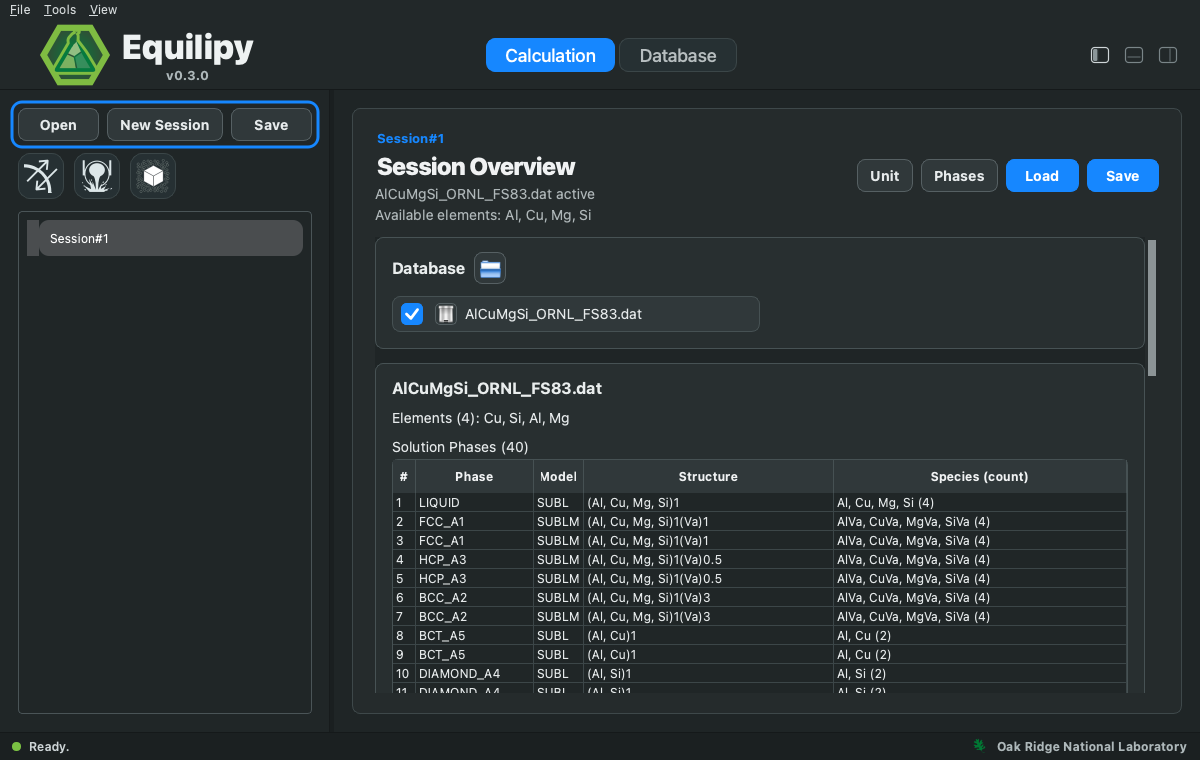Uncheck the AlCuMgSi_ORNL_FS83.dat database checkbox

(412, 314)
